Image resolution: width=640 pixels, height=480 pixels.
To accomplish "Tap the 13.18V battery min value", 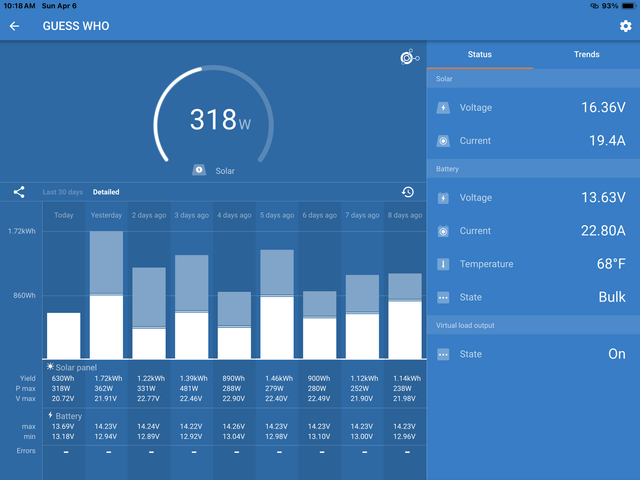I will coord(63,437).
